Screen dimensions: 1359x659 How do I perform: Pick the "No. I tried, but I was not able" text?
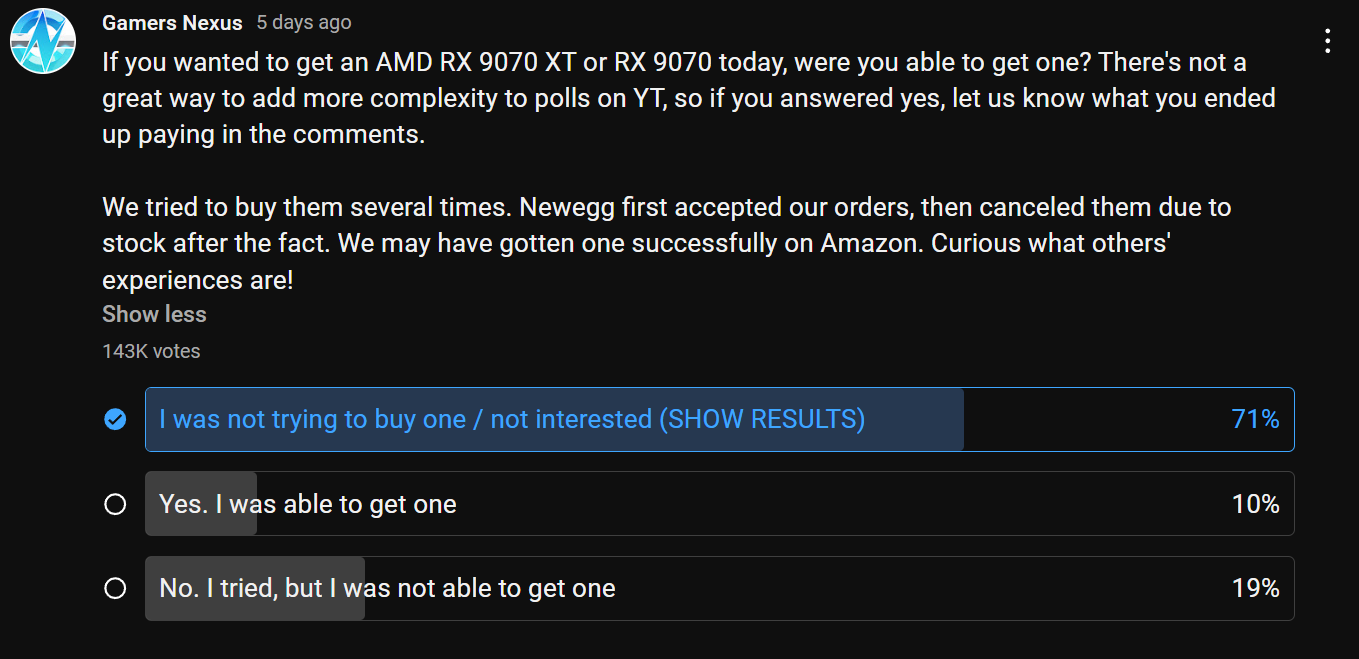pyautogui.click(x=387, y=588)
